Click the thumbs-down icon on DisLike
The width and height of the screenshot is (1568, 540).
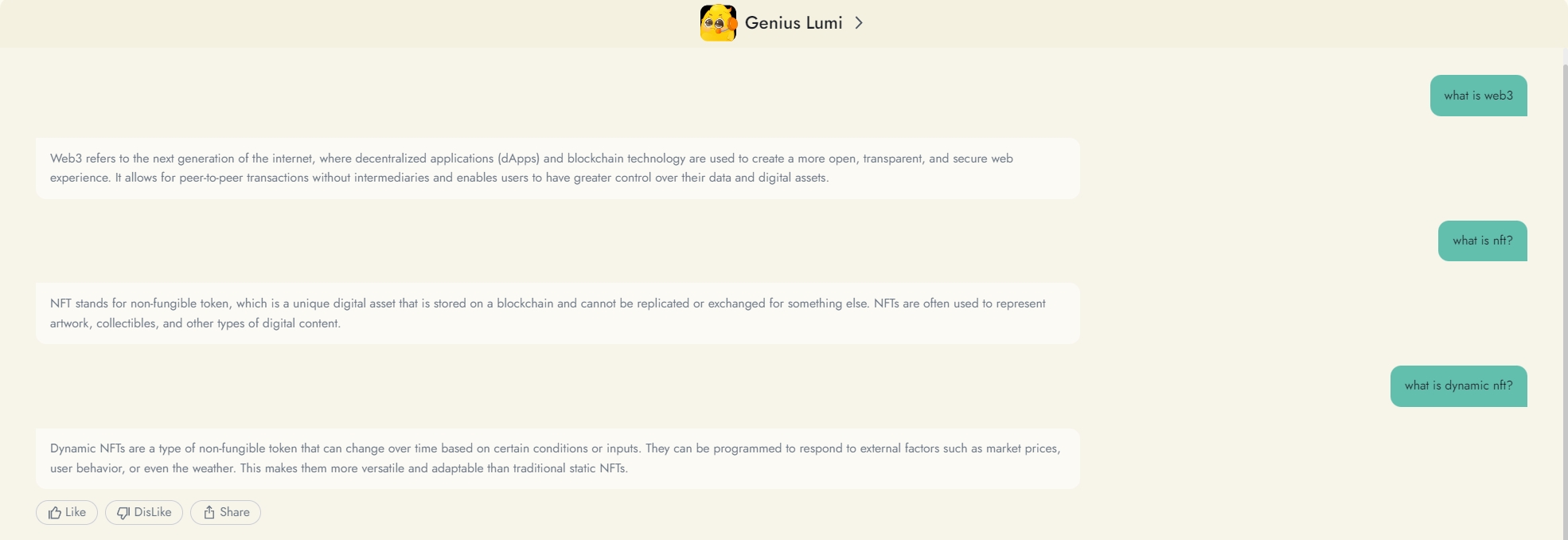(123, 513)
